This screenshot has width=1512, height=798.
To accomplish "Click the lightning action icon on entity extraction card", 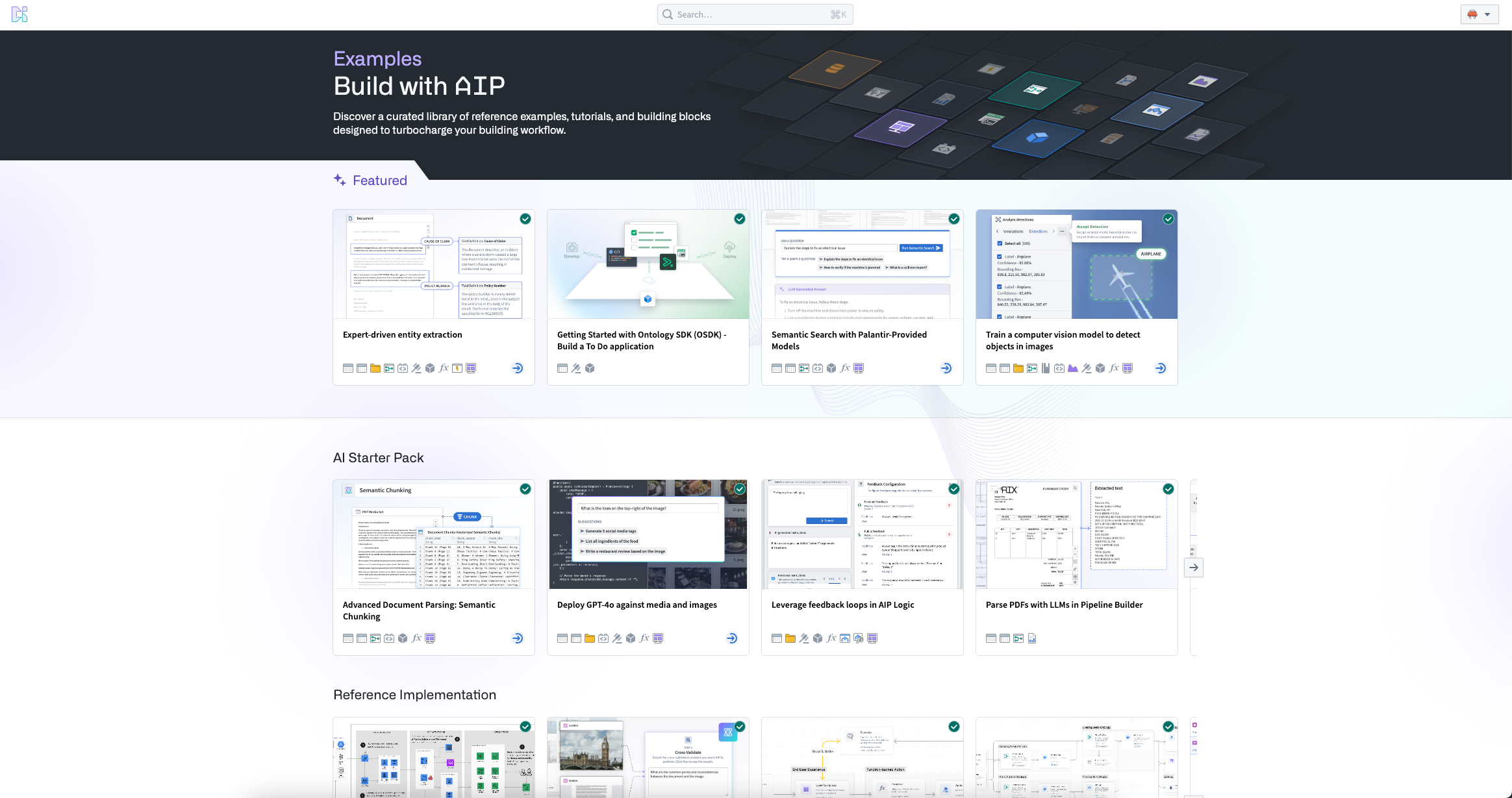I will 457,368.
